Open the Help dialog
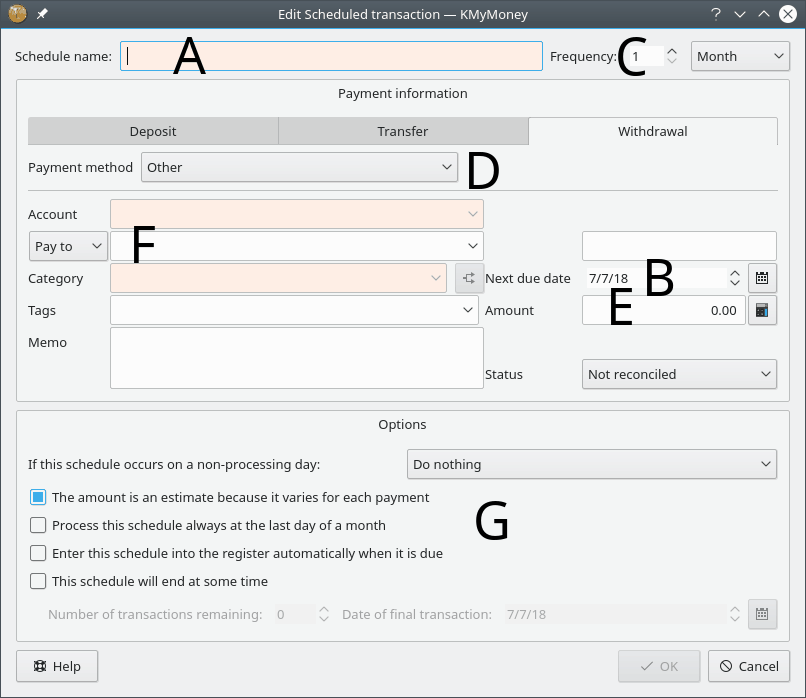 coord(57,666)
